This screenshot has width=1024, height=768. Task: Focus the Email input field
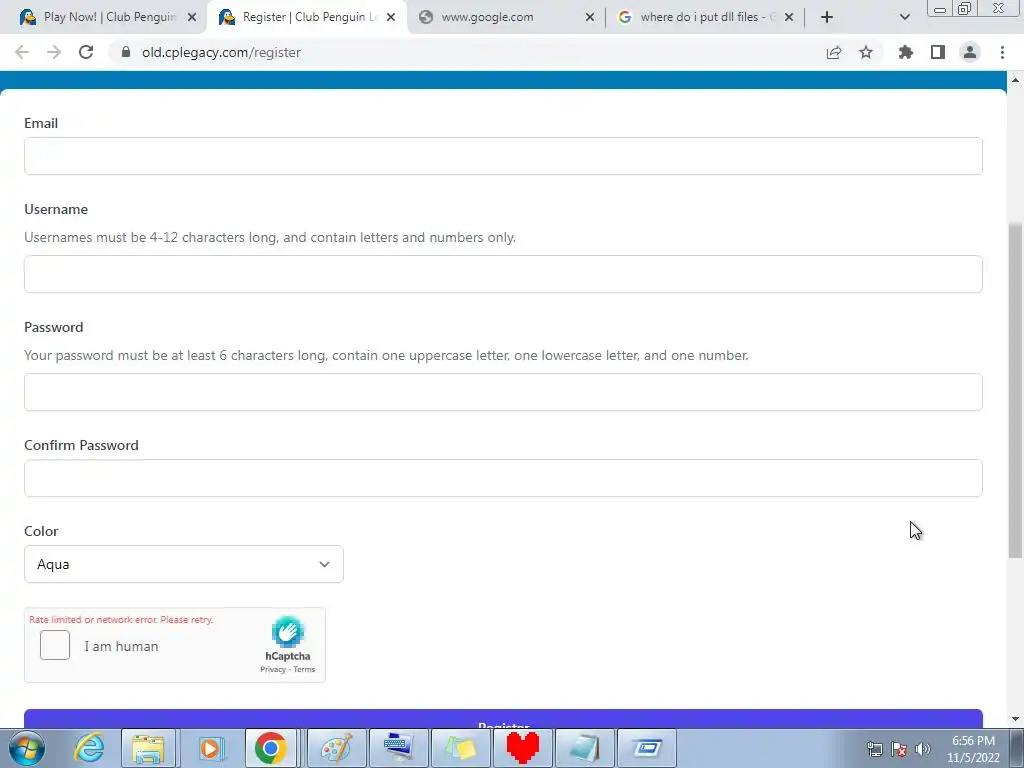[x=503, y=156]
